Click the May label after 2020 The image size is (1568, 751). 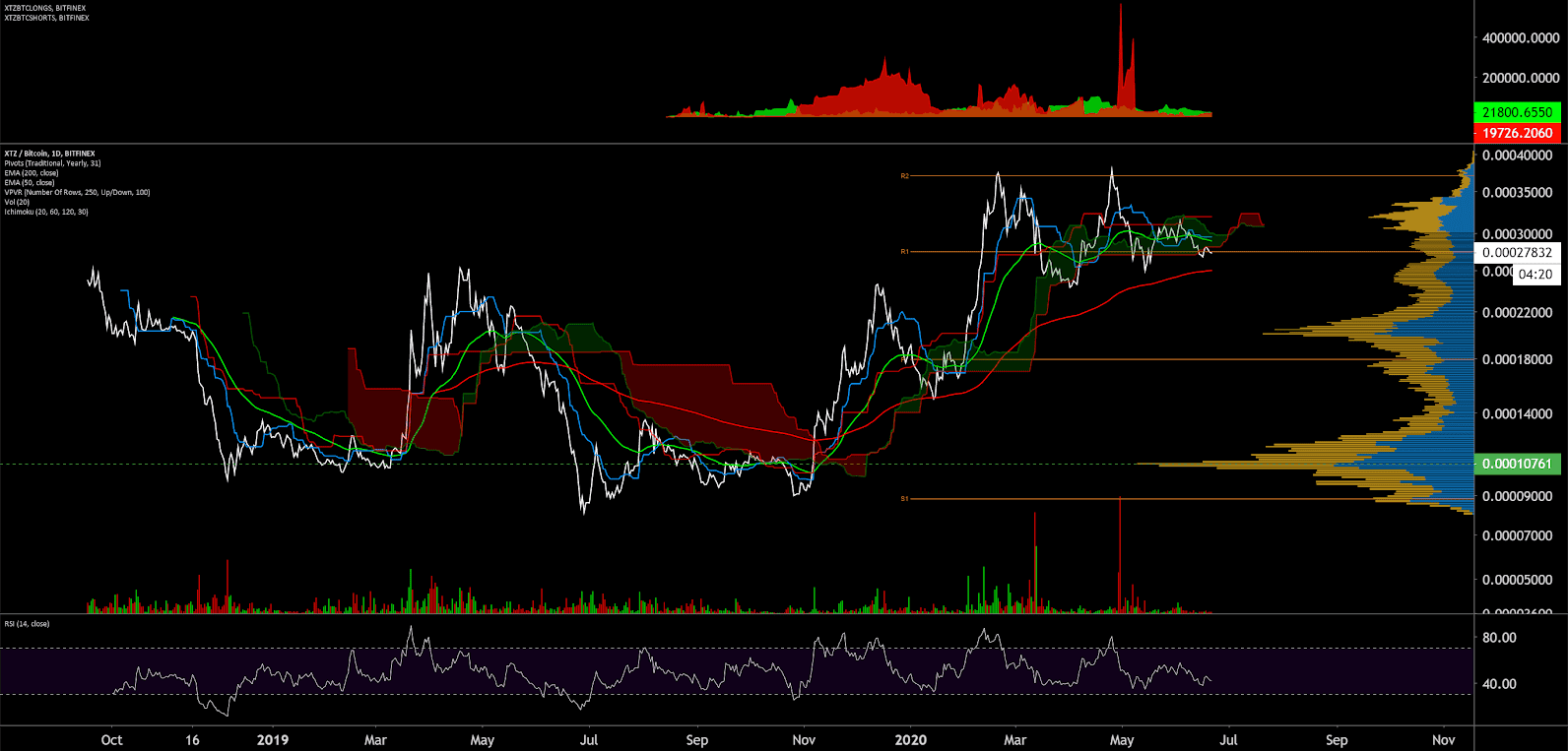1122,740
